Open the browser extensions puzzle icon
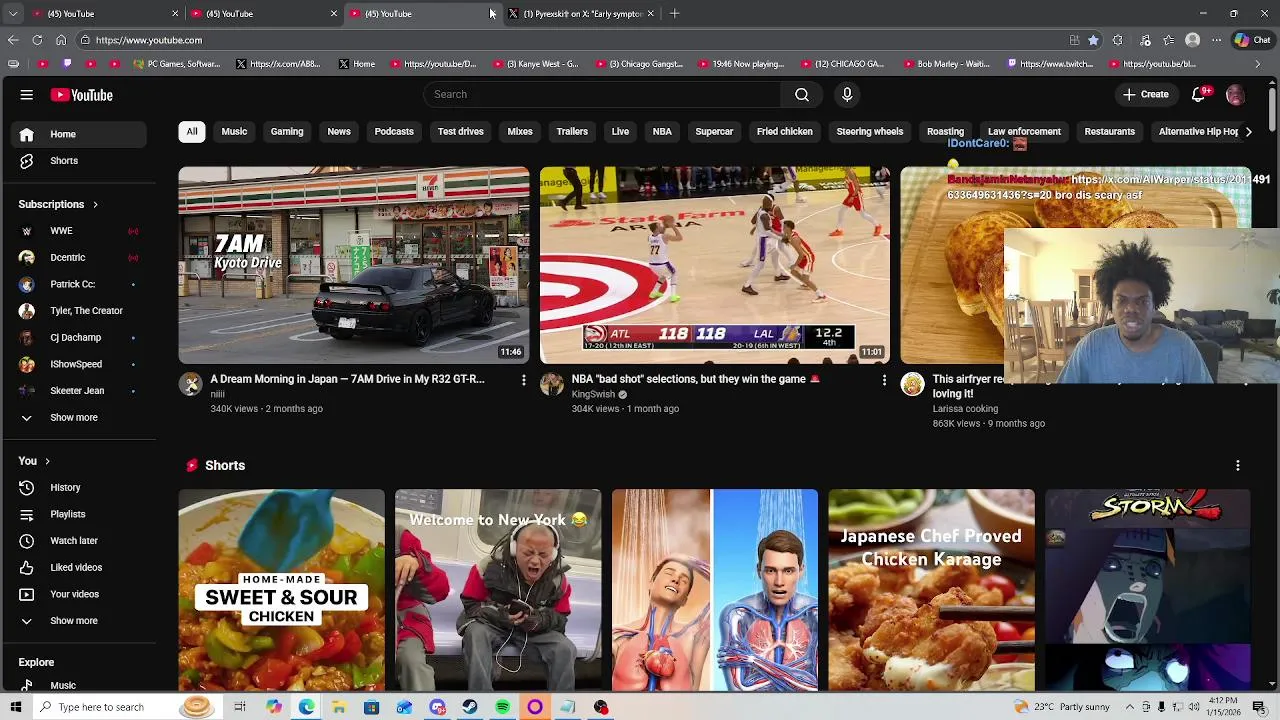 (1118, 40)
